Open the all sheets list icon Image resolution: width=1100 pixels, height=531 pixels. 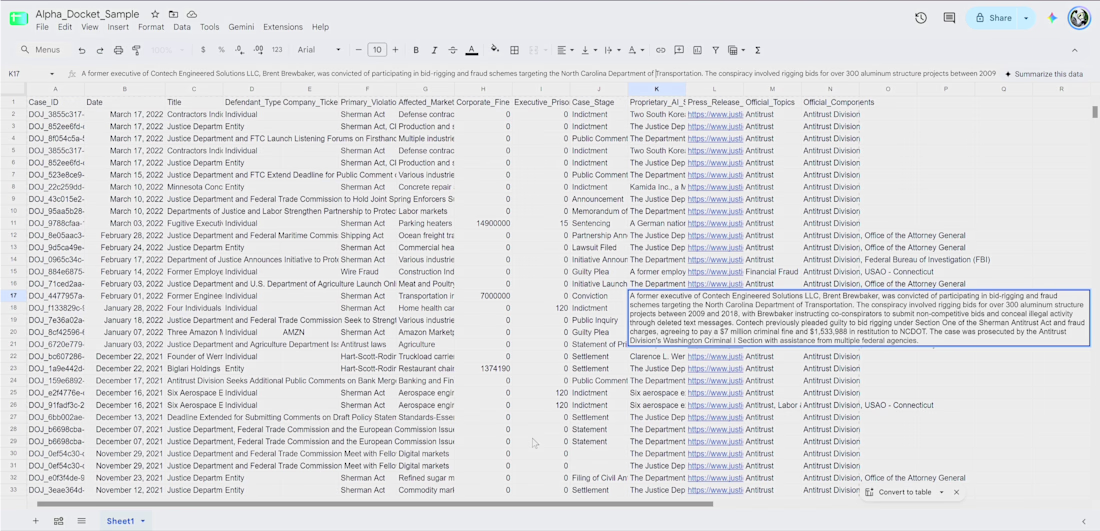tap(81, 520)
